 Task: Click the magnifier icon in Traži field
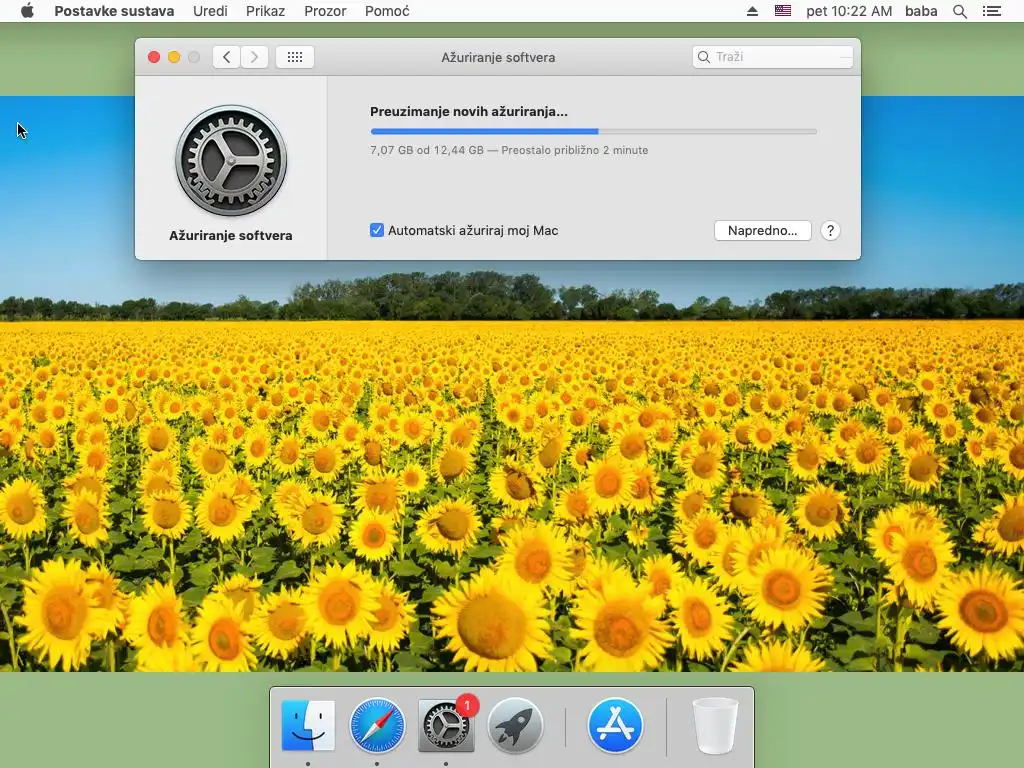coord(703,57)
